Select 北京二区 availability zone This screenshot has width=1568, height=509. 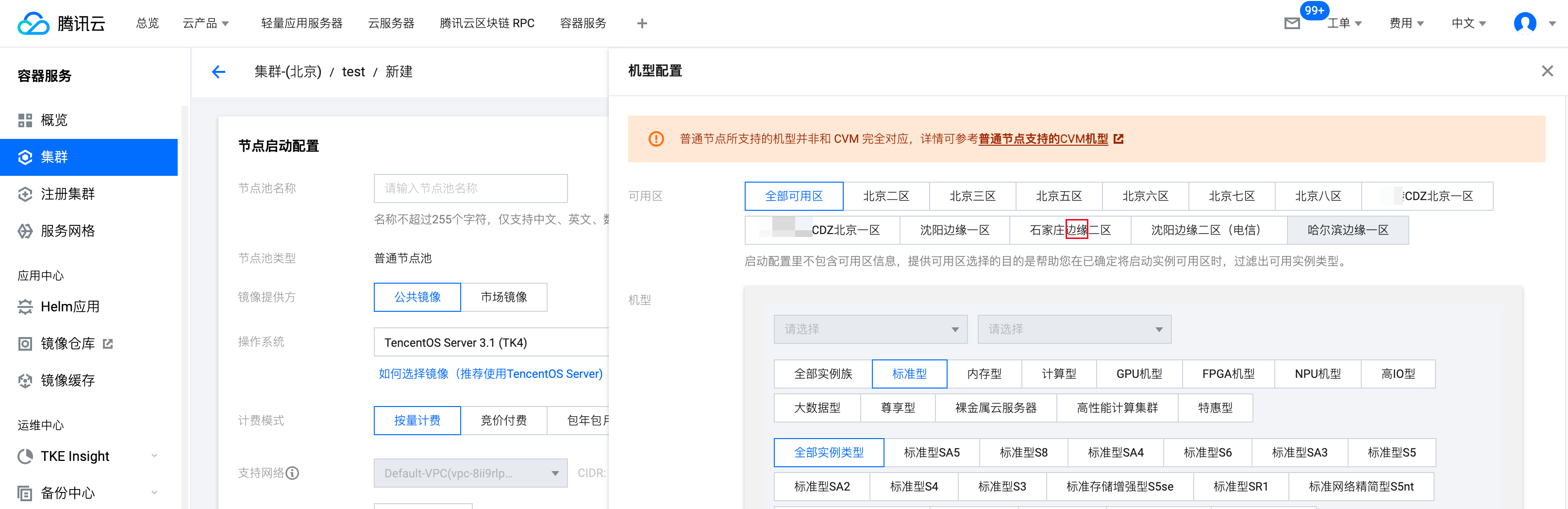886,196
